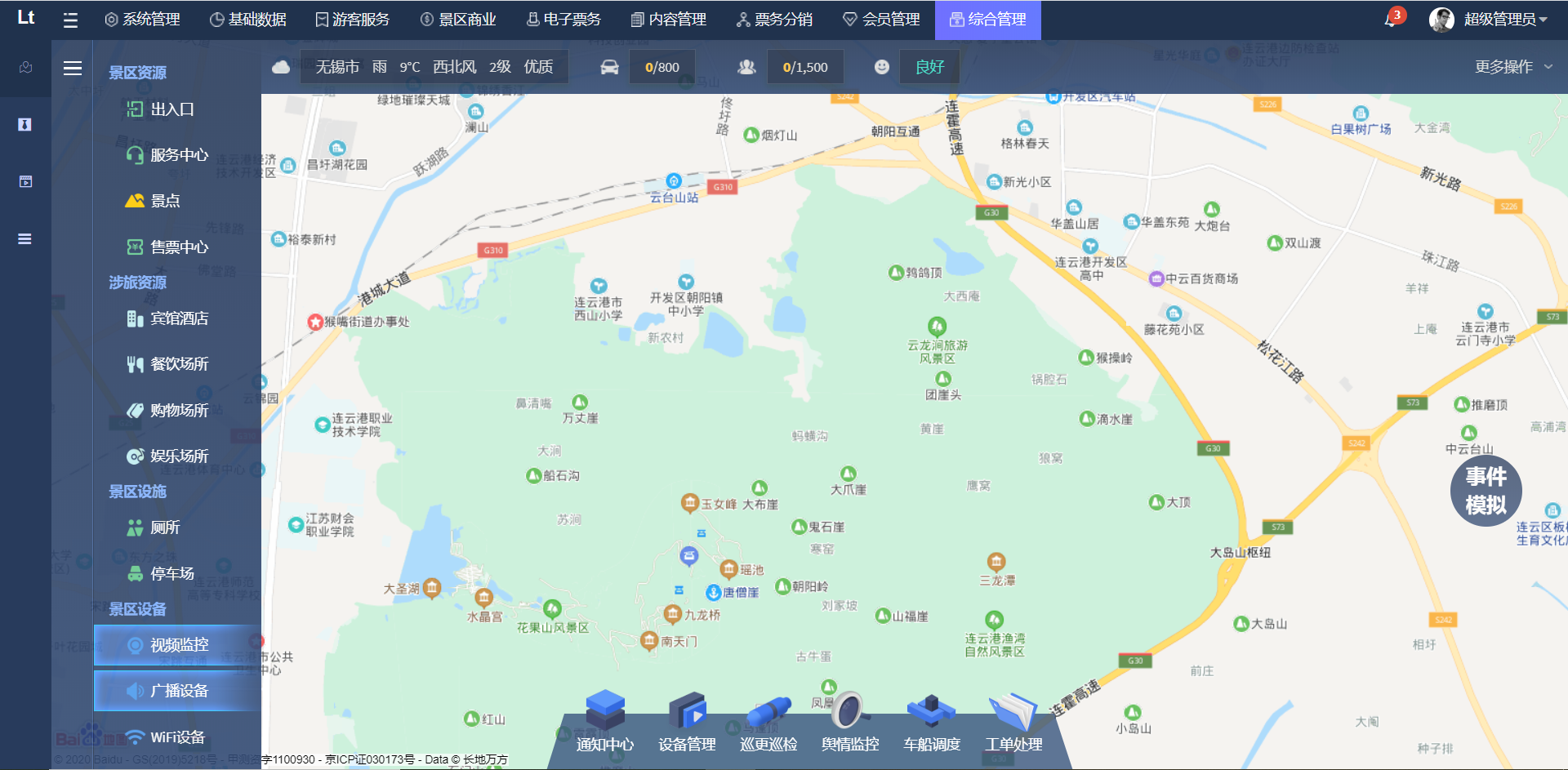The image size is (1568, 770).
Task: Click the 良好 comfort status indicator
Action: (929, 67)
